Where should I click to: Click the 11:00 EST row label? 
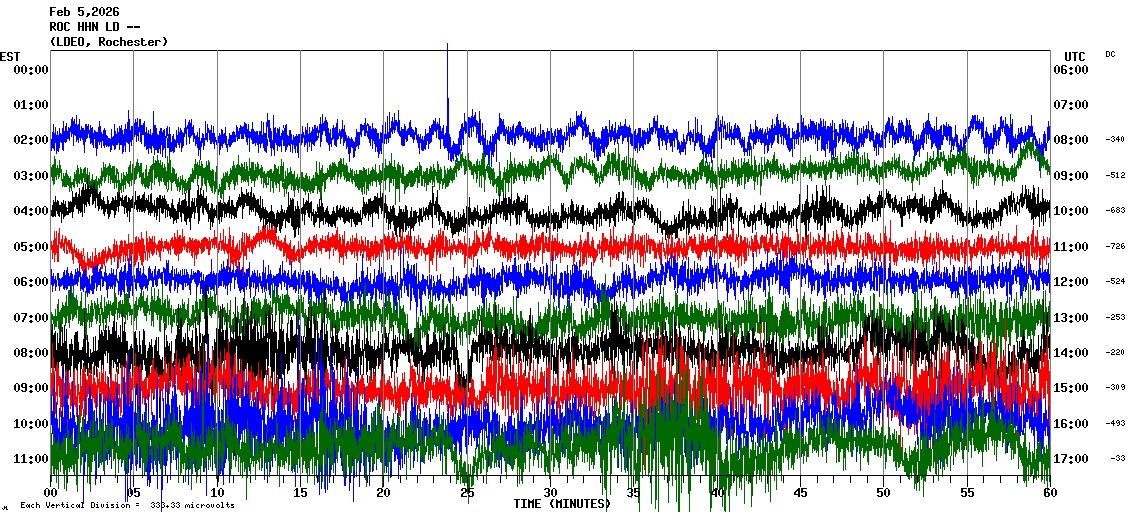(x=31, y=459)
